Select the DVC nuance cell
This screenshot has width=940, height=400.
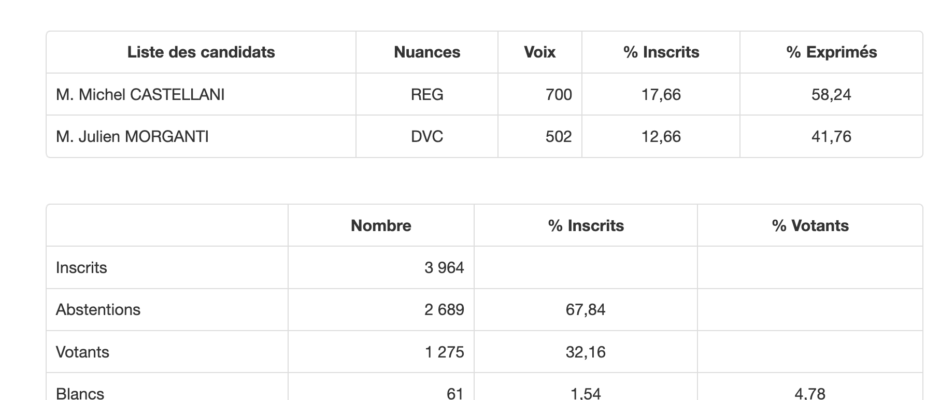tap(427, 137)
